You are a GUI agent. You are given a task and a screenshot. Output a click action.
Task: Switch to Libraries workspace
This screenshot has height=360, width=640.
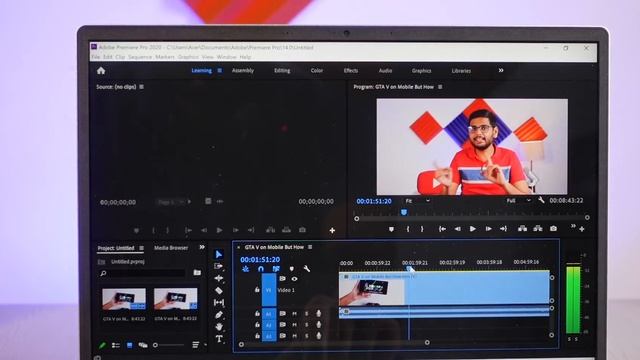coord(461,70)
